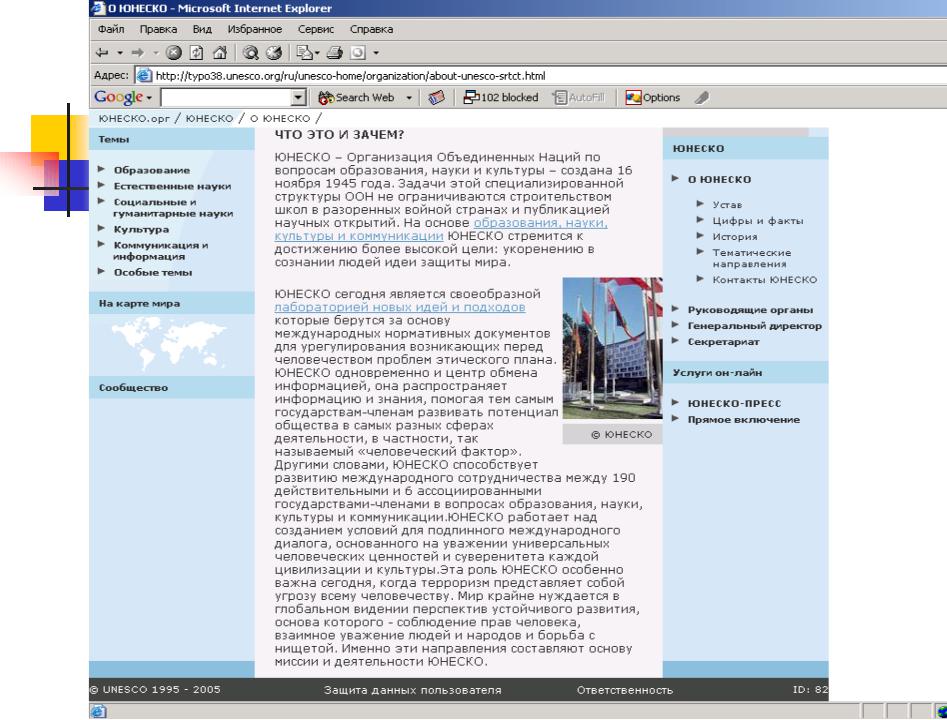Click the 102 blocked popup button

coord(501,97)
